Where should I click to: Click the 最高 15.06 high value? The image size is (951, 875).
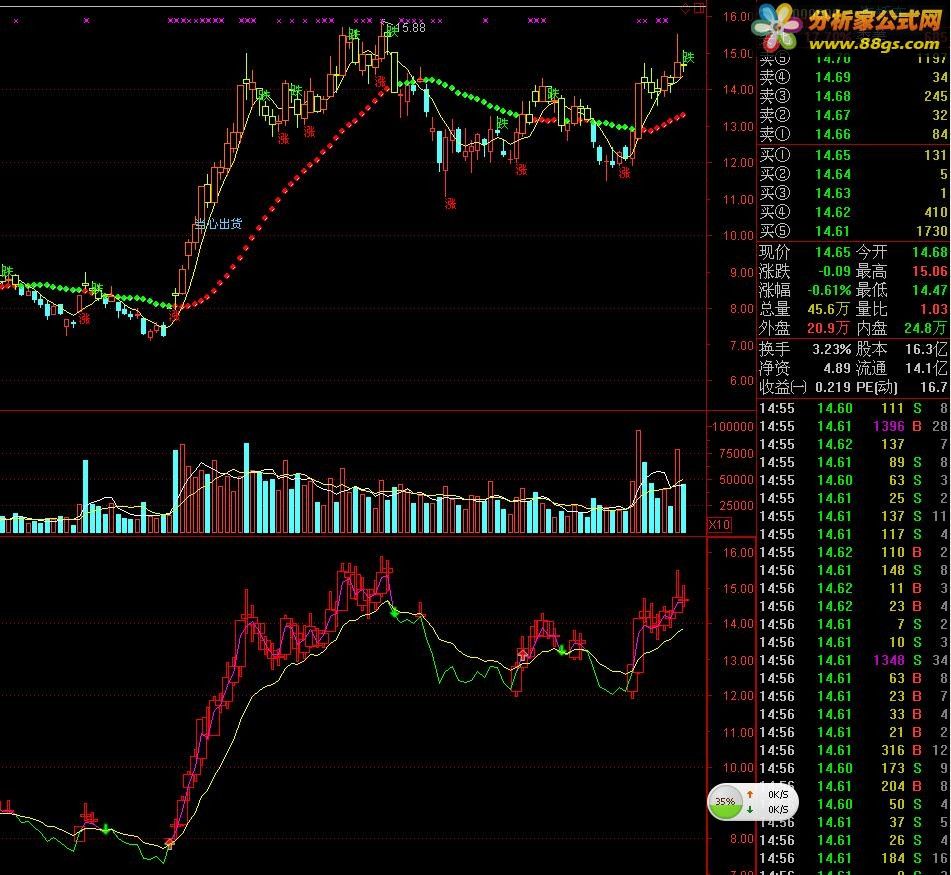click(930, 270)
